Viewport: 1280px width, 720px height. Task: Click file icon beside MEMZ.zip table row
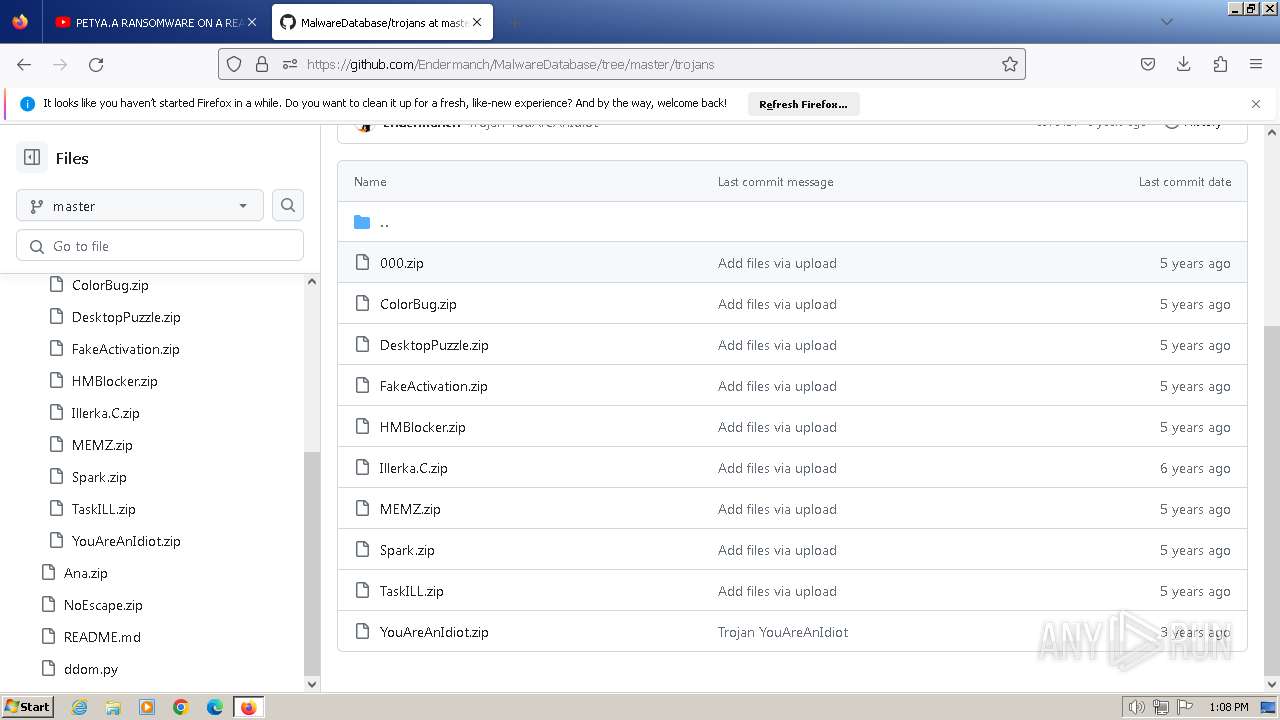362,509
